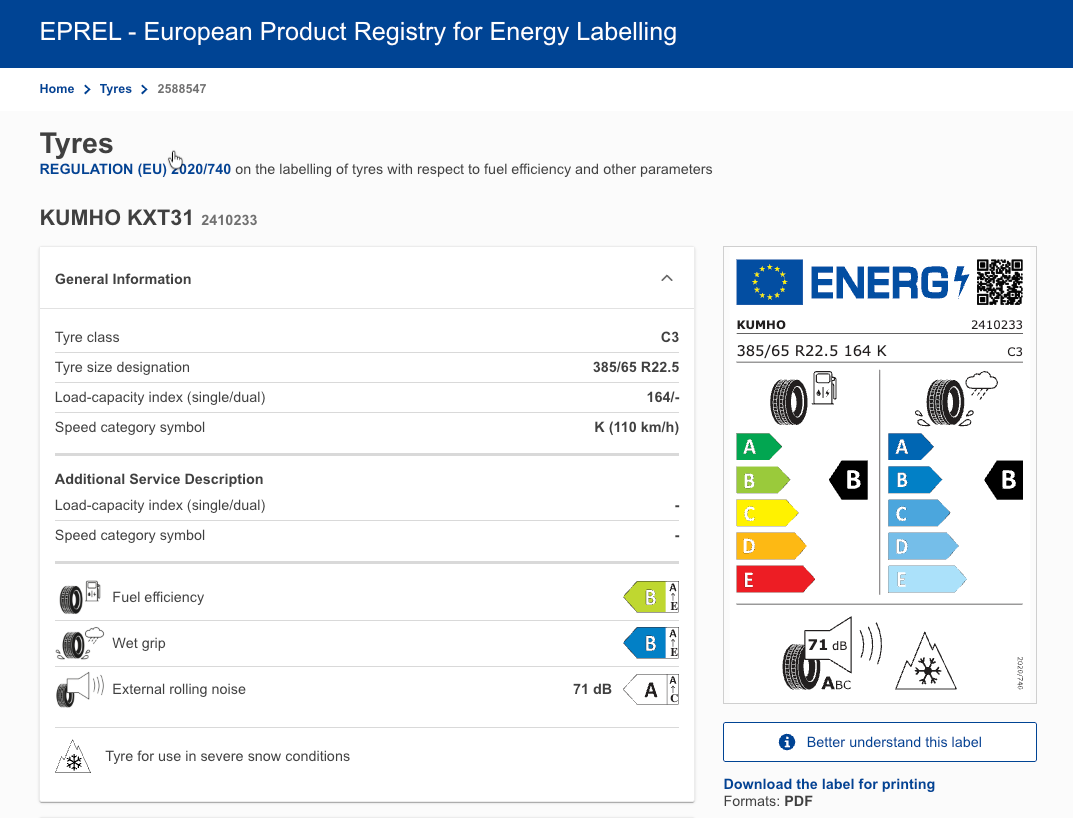
Task: Click the info icon in Better understand button
Action: pyautogui.click(x=787, y=742)
